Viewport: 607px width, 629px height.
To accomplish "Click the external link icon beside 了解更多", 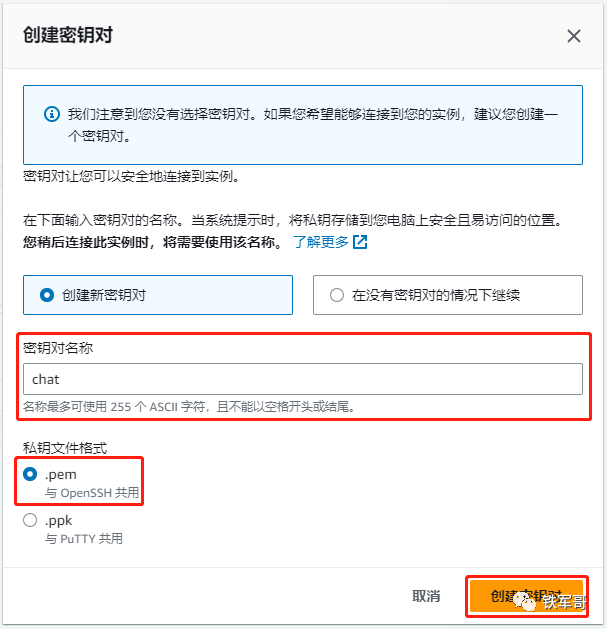I will click(360, 242).
